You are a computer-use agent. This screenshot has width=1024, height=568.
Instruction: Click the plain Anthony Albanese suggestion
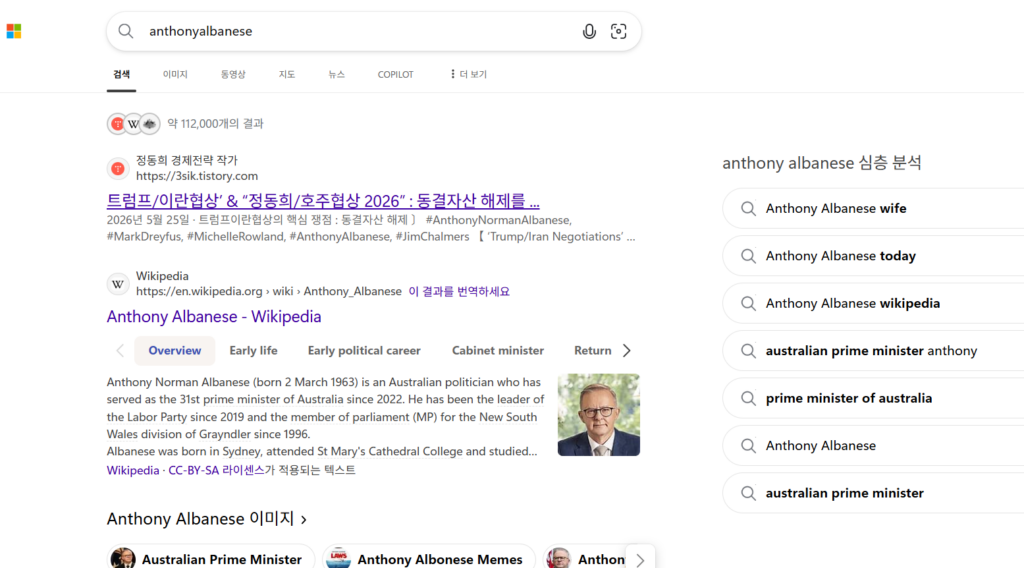pos(873,446)
